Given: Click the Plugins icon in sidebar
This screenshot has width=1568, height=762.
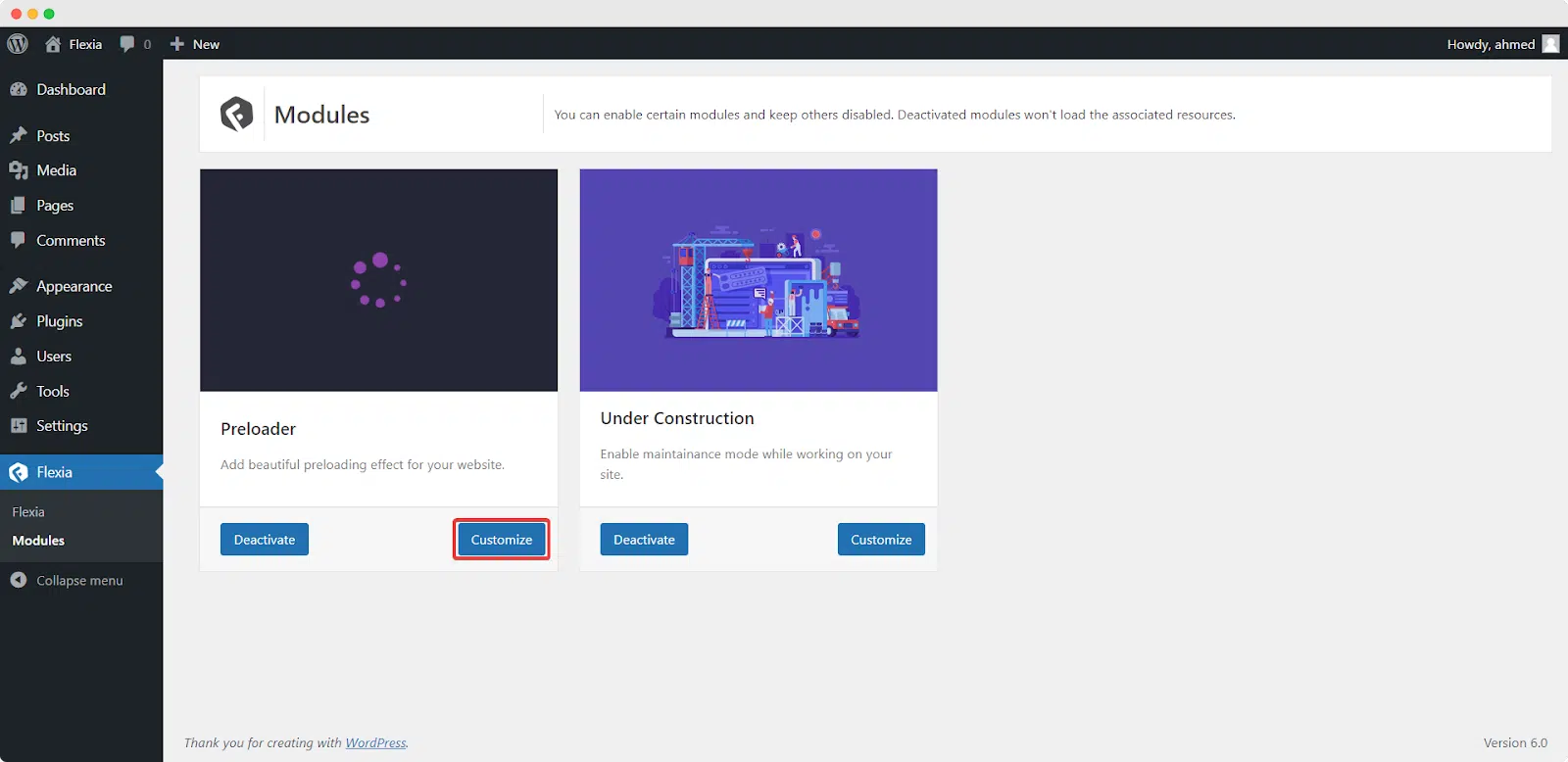Looking at the screenshot, I should tap(19, 321).
